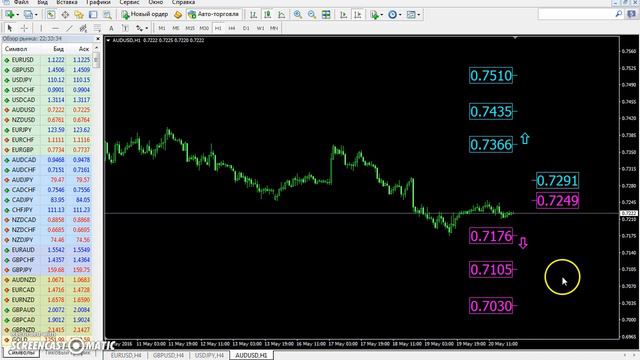Open the Окно menu
640x360 pixels.
pos(156,2)
